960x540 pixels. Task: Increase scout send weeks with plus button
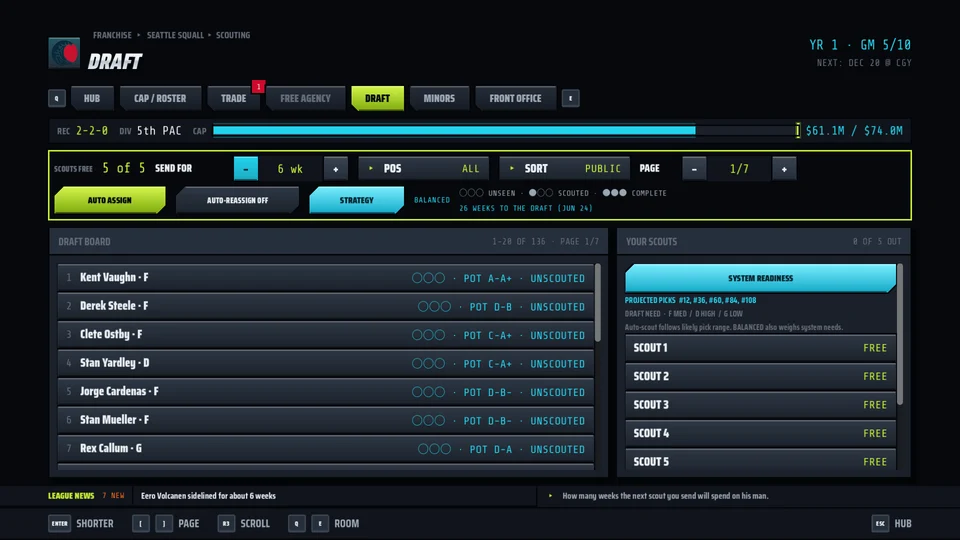pyautogui.click(x=336, y=168)
